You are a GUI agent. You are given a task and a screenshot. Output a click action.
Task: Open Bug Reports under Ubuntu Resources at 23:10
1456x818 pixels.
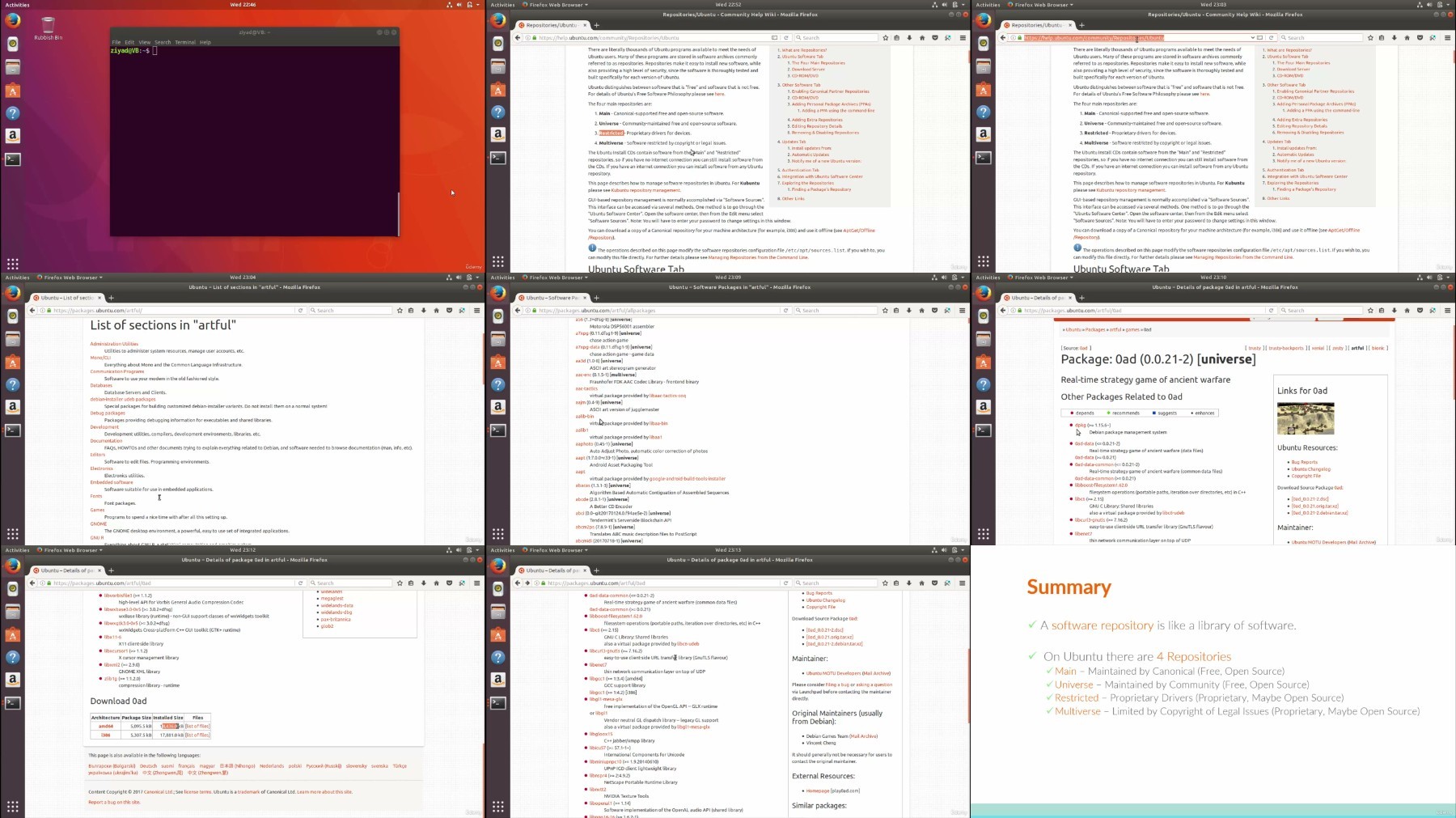point(1304,462)
